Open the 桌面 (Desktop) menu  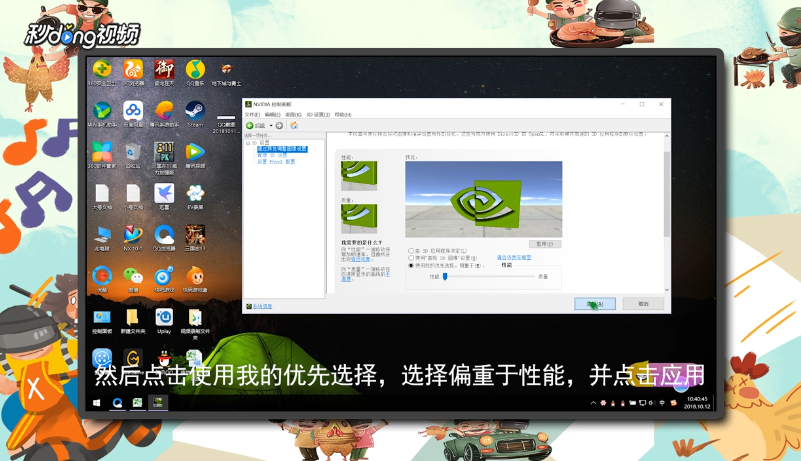pyautogui.click(x=293, y=114)
